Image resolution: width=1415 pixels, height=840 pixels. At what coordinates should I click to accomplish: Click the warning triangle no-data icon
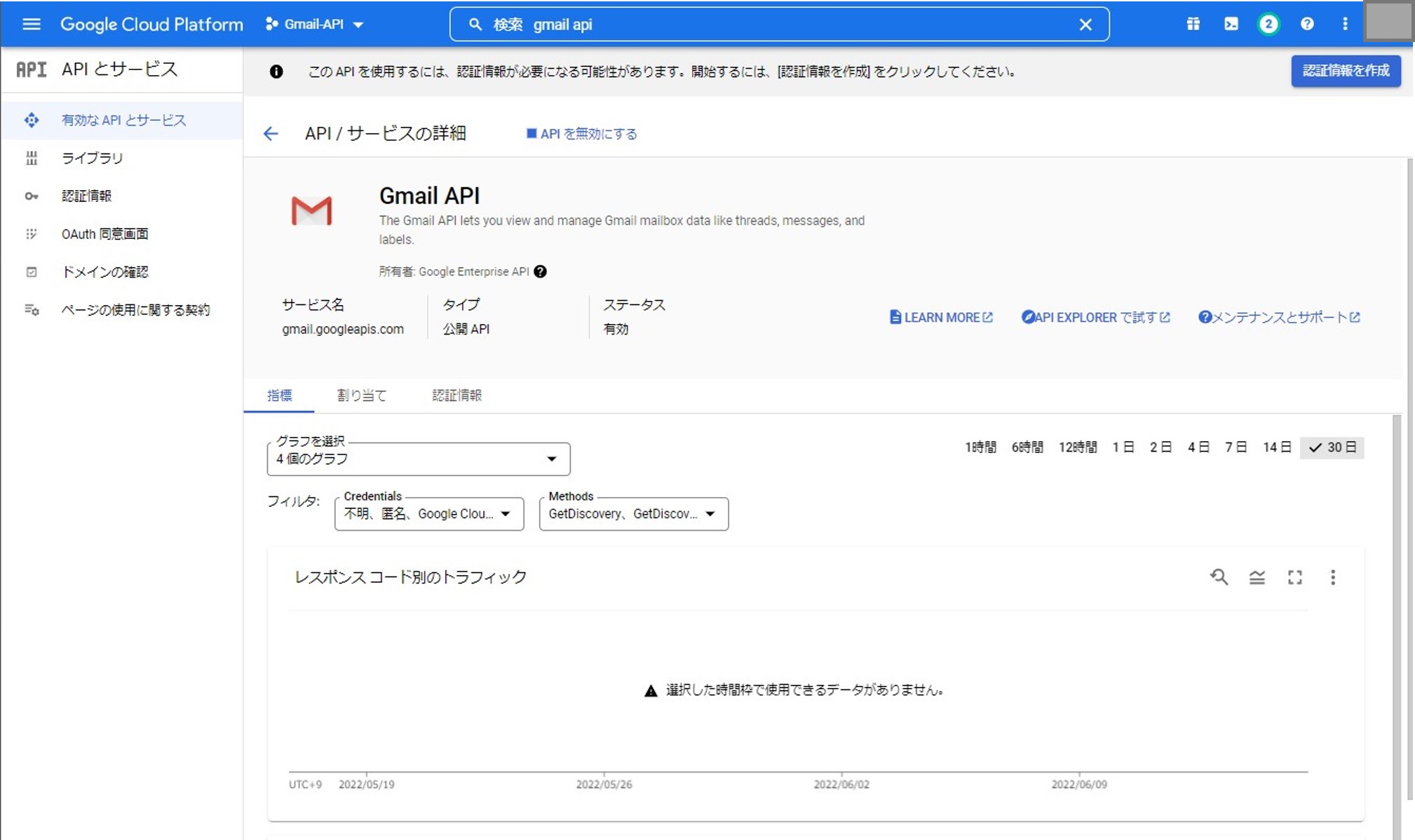tap(651, 691)
